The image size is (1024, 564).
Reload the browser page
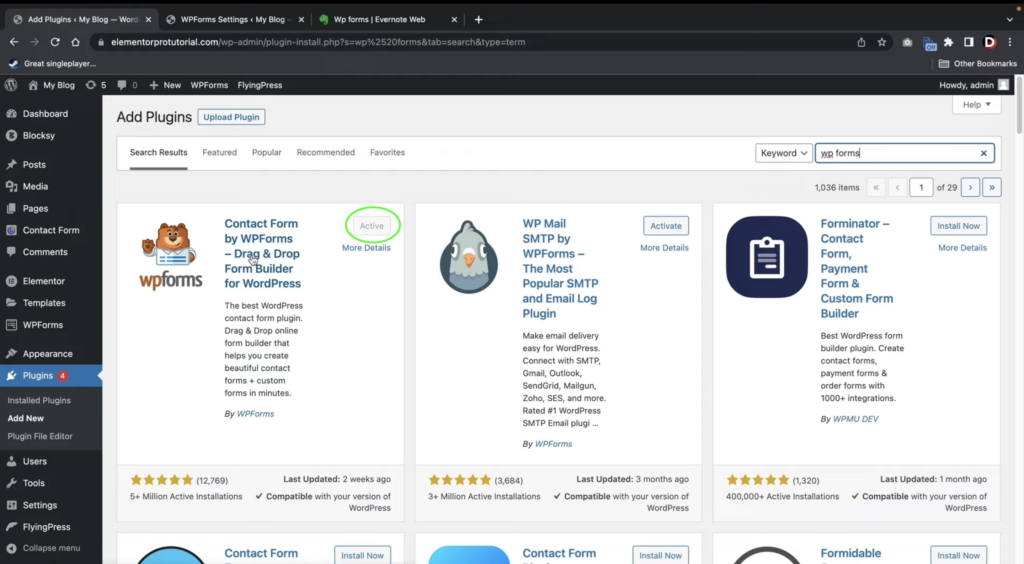(x=55, y=42)
